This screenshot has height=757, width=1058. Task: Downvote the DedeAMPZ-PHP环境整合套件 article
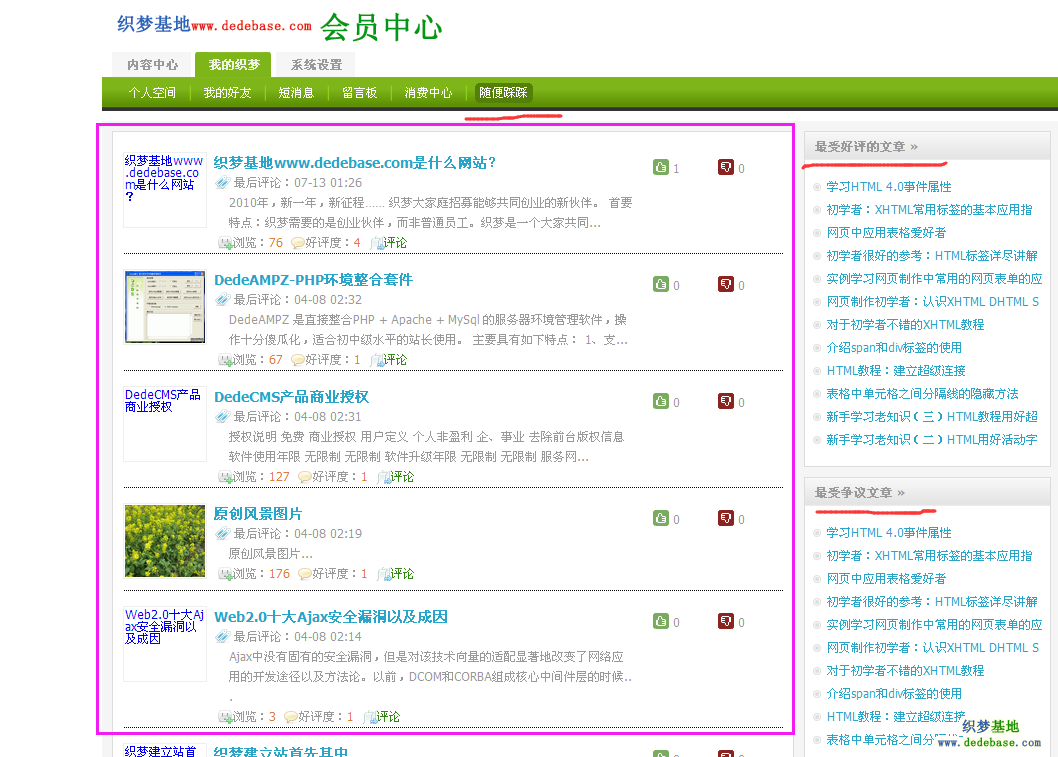725,284
